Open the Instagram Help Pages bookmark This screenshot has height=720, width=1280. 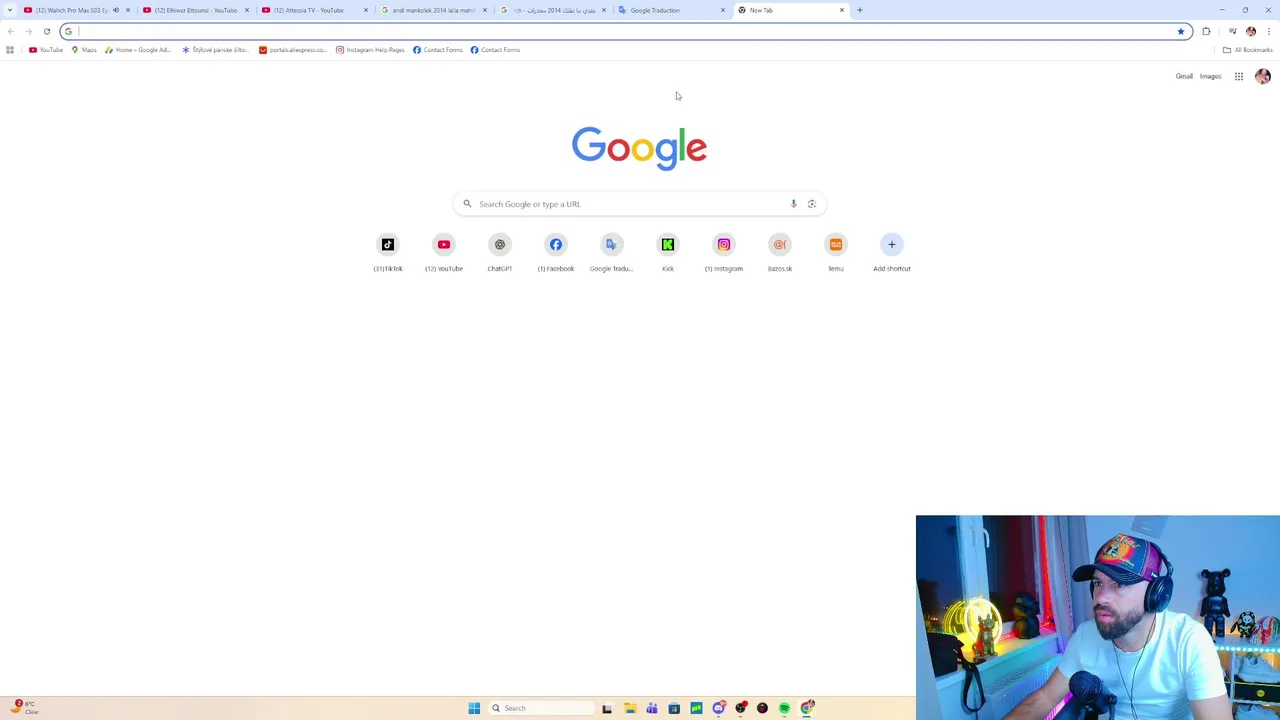[x=370, y=50]
